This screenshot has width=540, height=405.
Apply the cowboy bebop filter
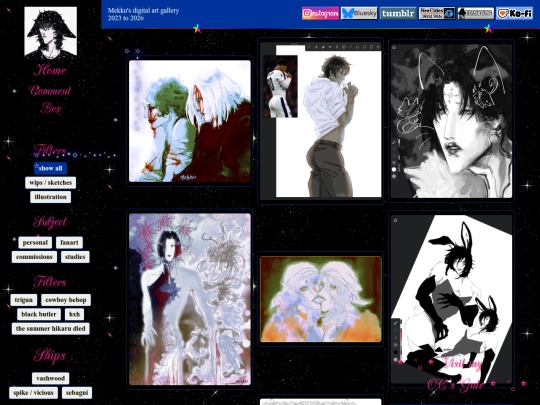click(66, 300)
